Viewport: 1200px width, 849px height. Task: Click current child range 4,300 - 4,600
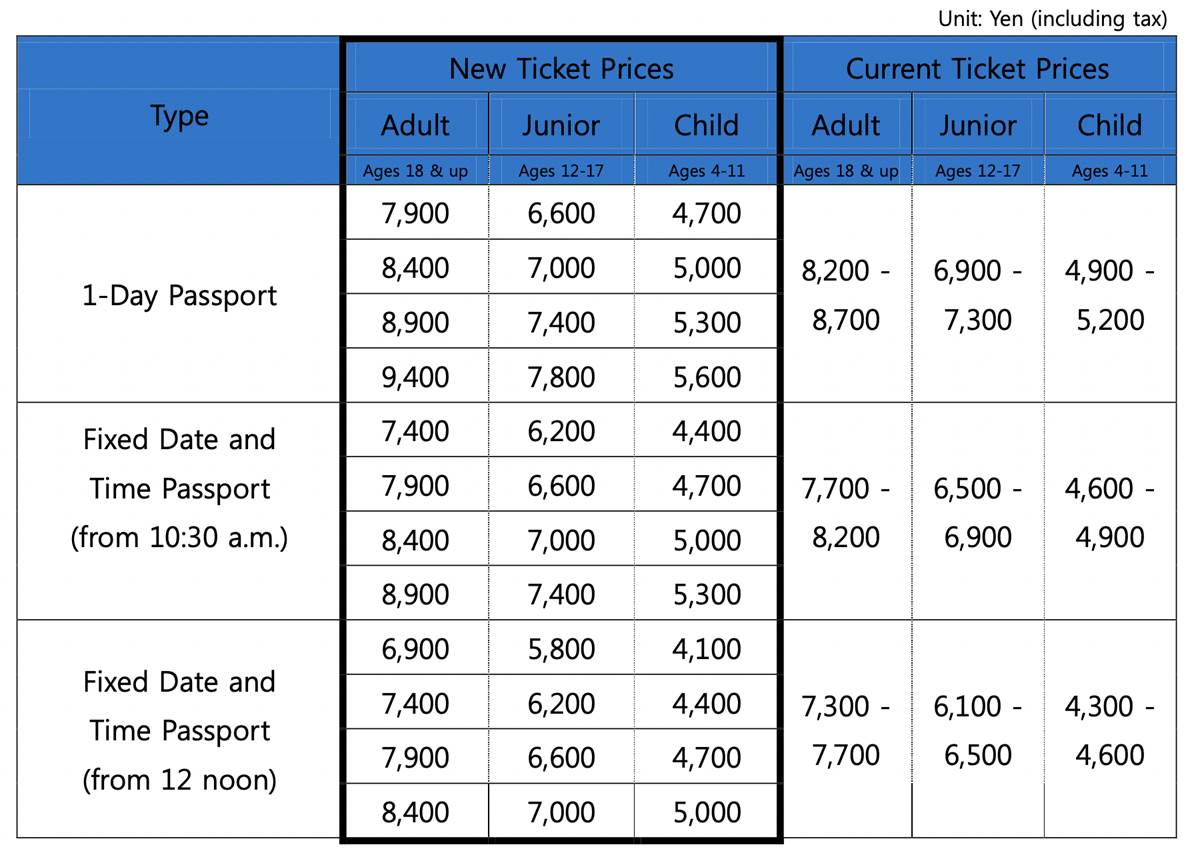(1109, 730)
